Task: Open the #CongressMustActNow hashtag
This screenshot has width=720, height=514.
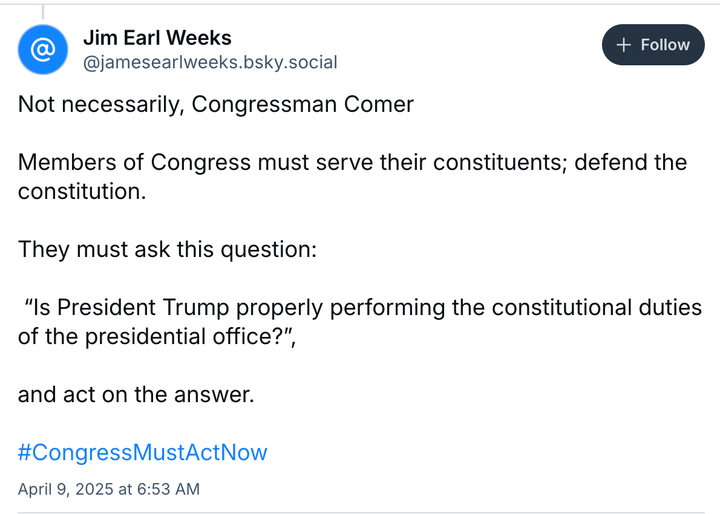Action: pos(142,452)
